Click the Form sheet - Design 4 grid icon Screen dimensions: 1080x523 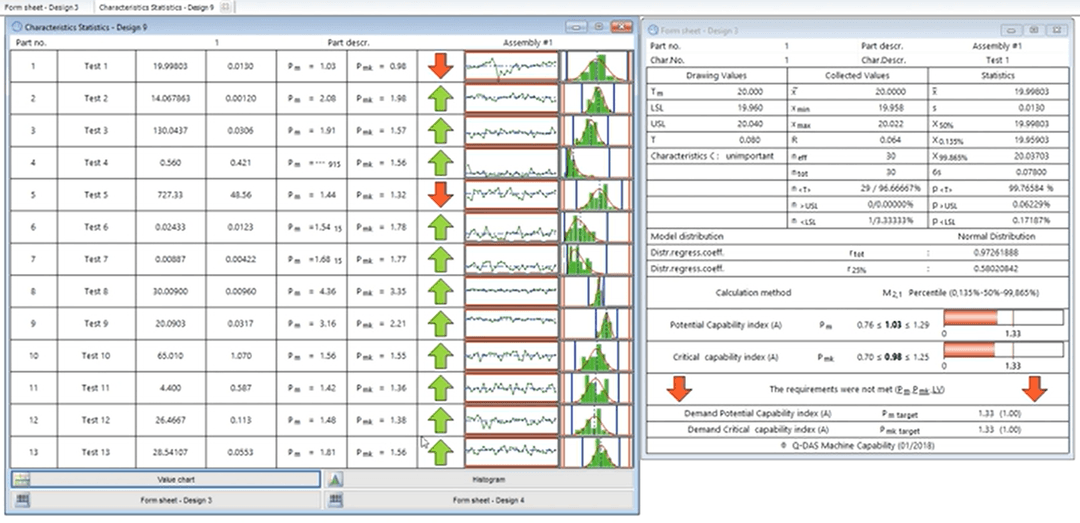(337, 499)
